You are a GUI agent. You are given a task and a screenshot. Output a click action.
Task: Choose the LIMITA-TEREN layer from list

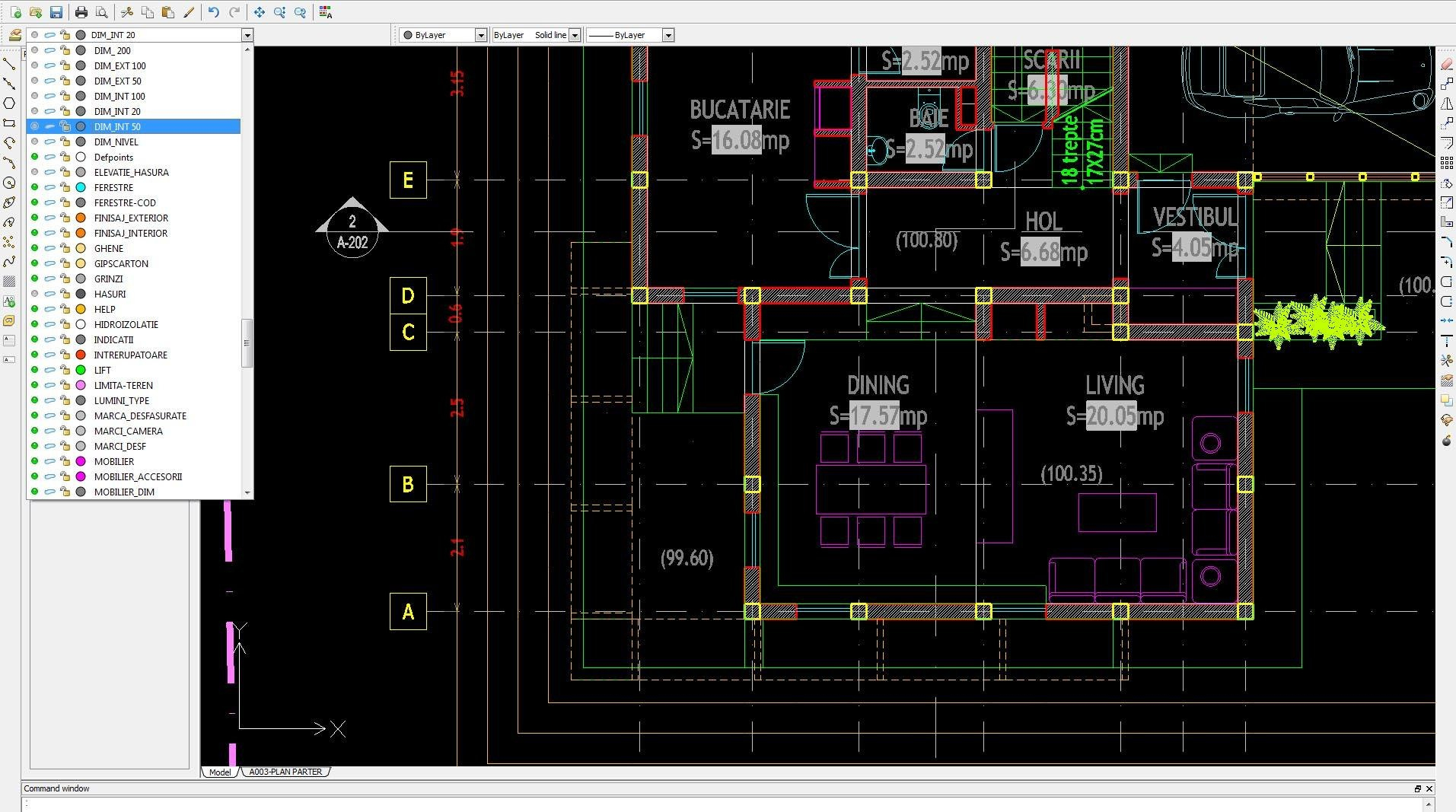point(123,385)
